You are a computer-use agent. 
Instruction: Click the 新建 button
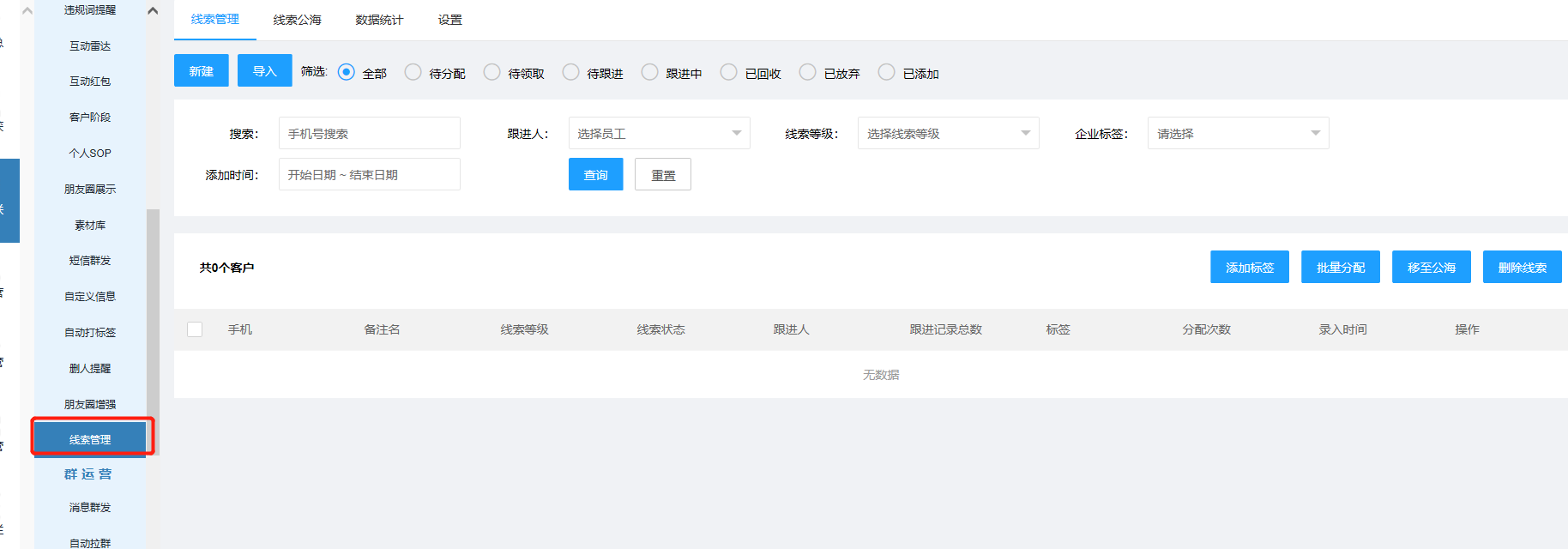[202, 71]
